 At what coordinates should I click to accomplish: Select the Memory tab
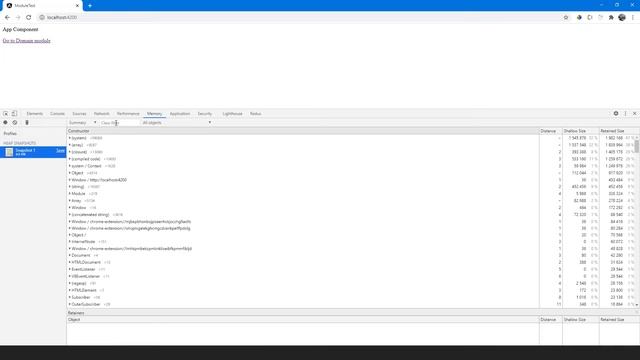(x=154, y=113)
